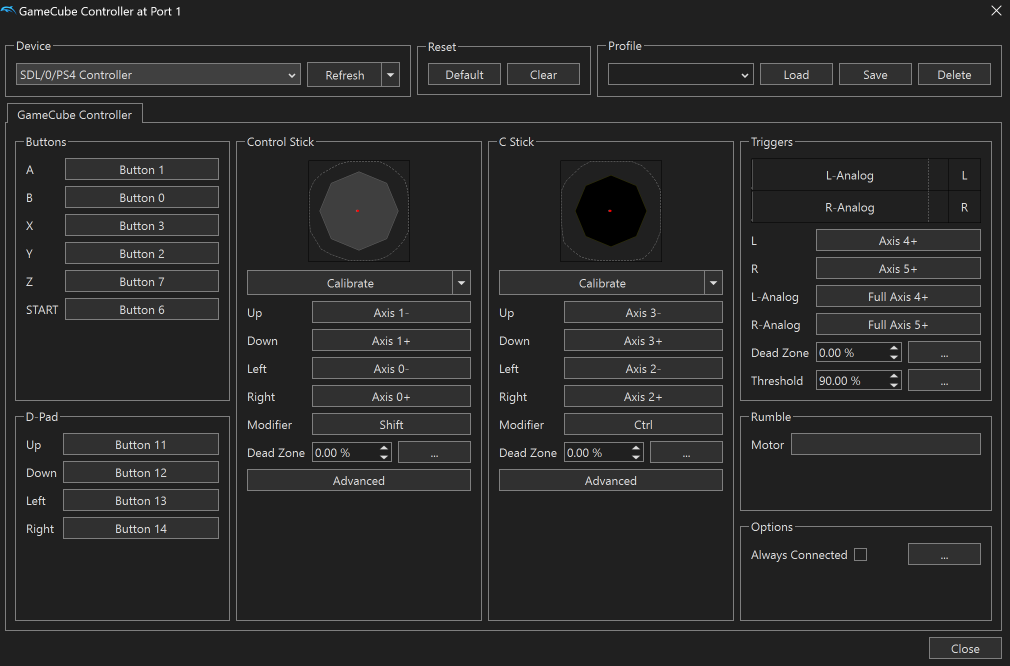This screenshot has height=666, width=1010.
Task: Expand Control Stick Calibrate dropdown arrow
Action: point(461,283)
